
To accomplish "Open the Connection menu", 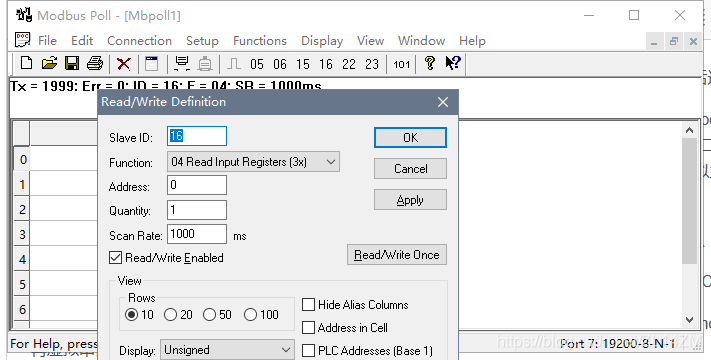I will (x=139, y=41).
